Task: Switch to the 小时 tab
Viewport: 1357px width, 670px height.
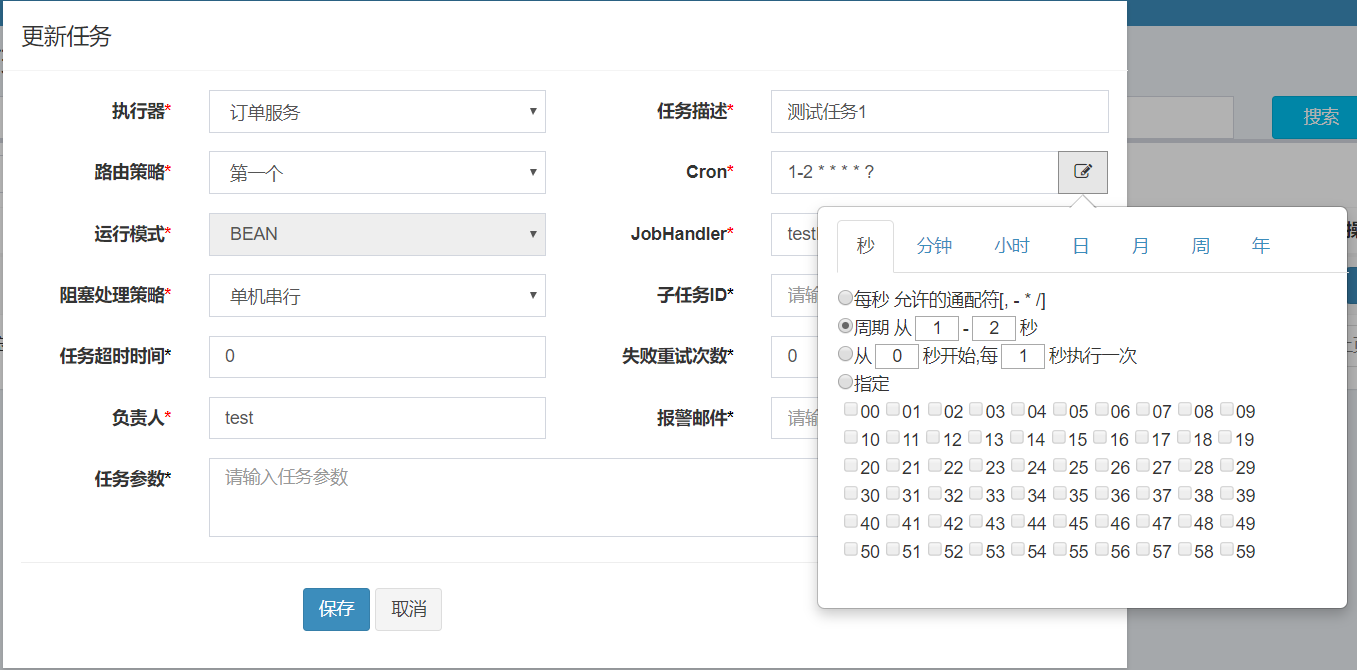Action: [x=1011, y=245]
